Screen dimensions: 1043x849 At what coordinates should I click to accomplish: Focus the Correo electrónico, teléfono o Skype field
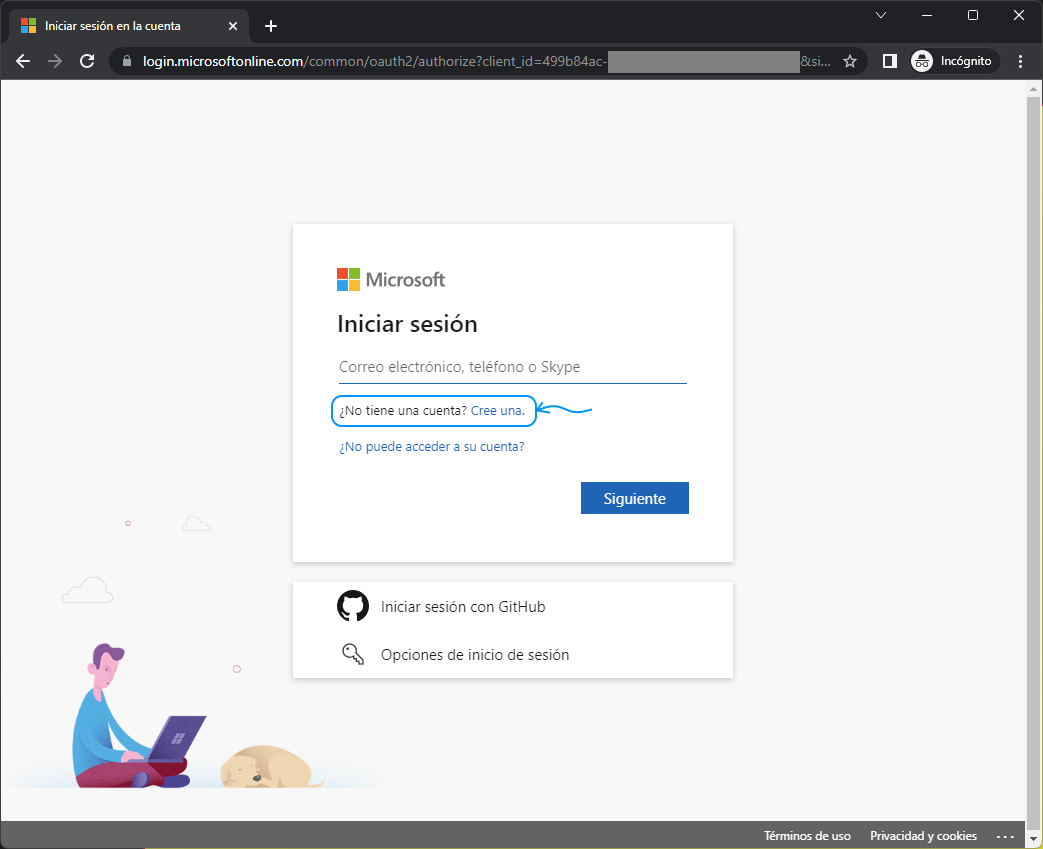tap(512, 367)
